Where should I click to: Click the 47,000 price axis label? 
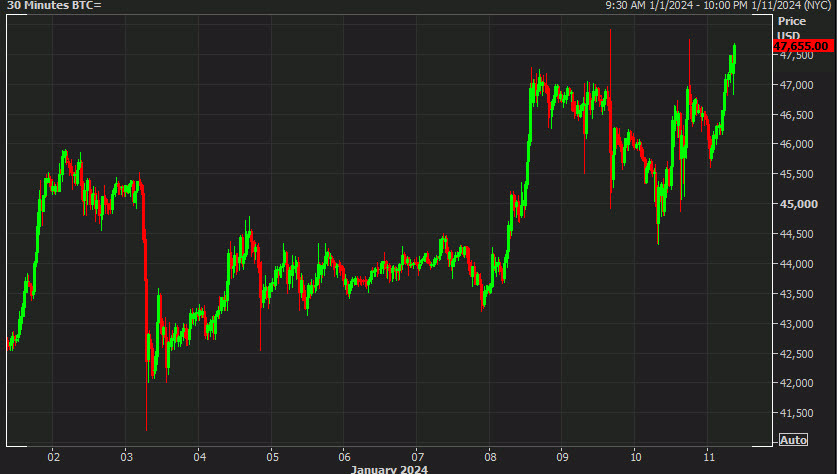(x=797, y=85)
